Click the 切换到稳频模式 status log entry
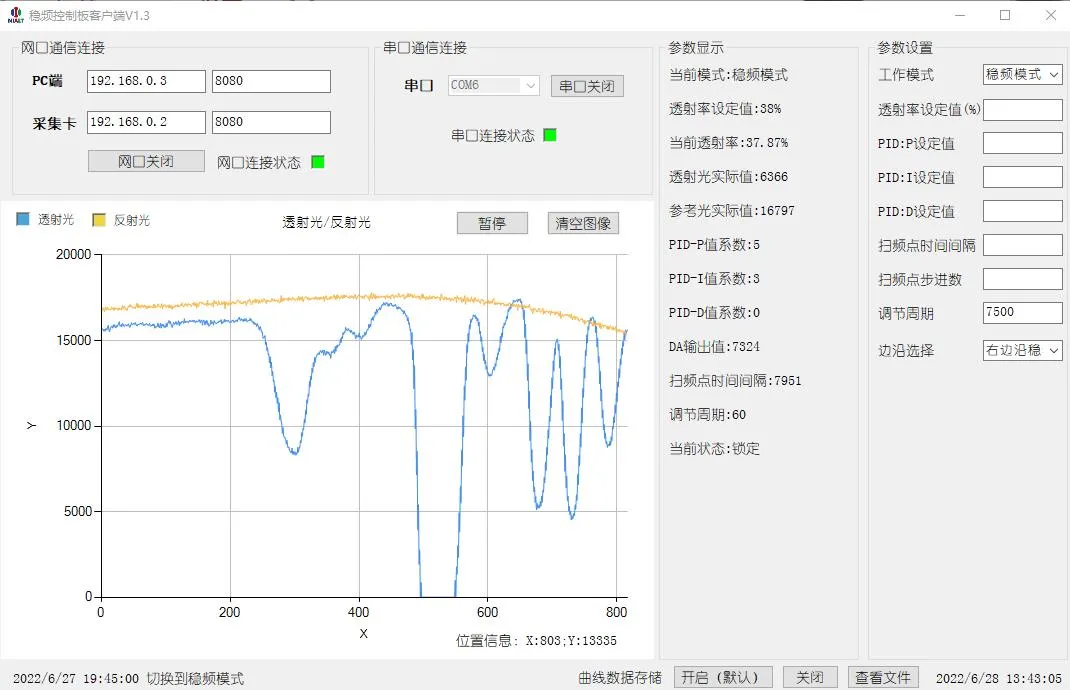The image size is (1070, 690). point(195,678)
